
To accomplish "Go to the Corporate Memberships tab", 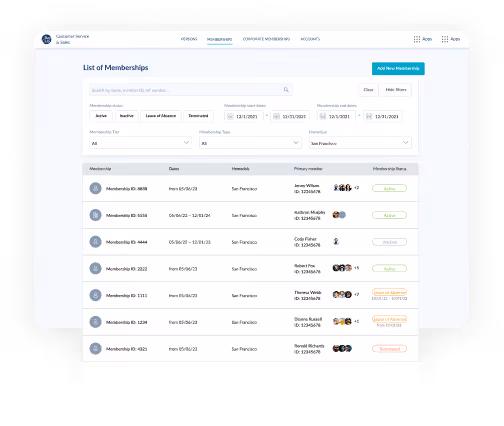I will (266, 39).
